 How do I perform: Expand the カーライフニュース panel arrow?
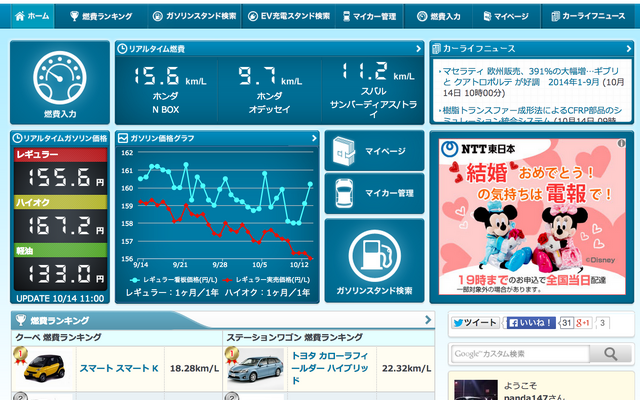pyautogui.click(x=629, y=49)
